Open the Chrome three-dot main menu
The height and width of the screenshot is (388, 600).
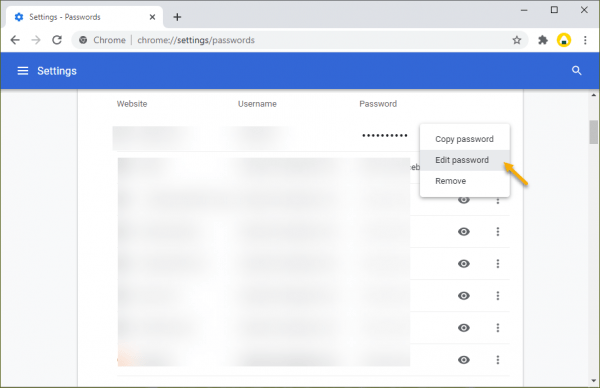pos(585,40)
